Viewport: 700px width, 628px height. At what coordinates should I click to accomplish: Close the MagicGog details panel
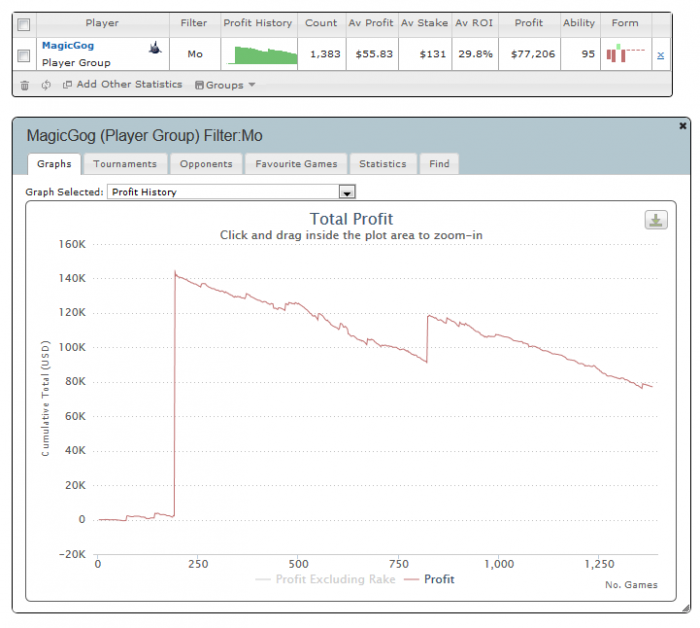683,126
